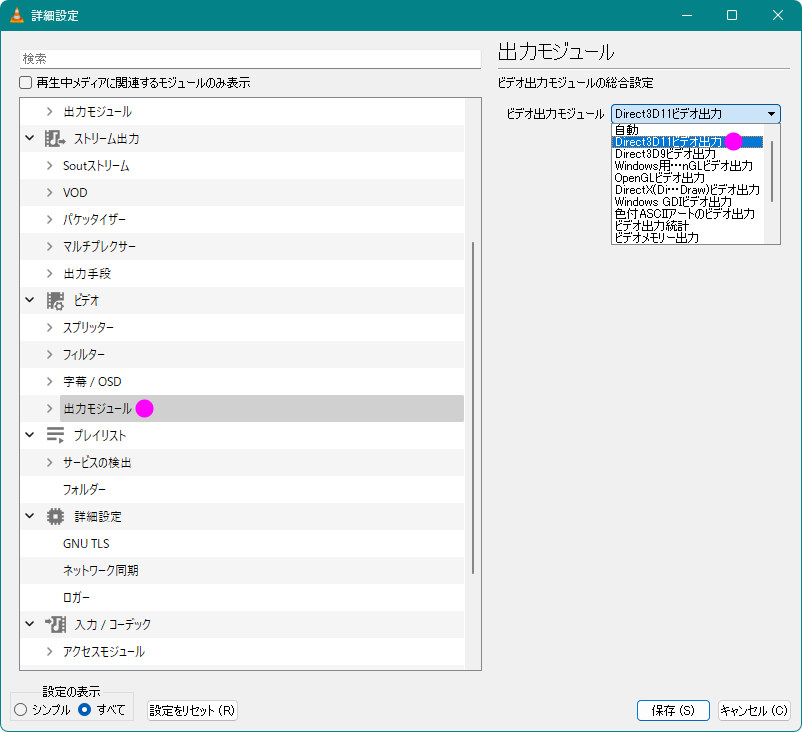The width and height of the screenshot is (802, 732).
Task: Click the プレイリスト category icon
Action: pos(55,435)
